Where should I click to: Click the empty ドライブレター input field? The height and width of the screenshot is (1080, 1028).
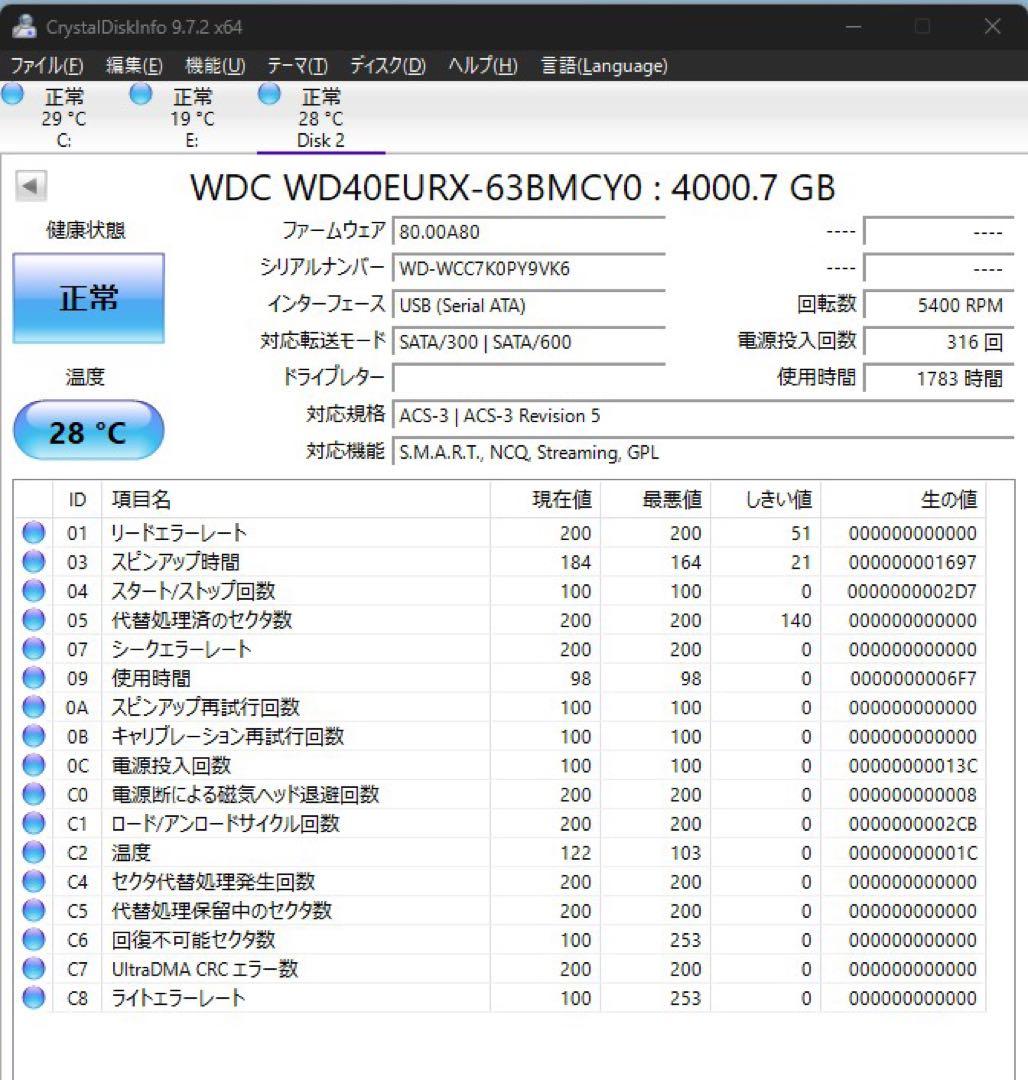(x=530, y=378)
